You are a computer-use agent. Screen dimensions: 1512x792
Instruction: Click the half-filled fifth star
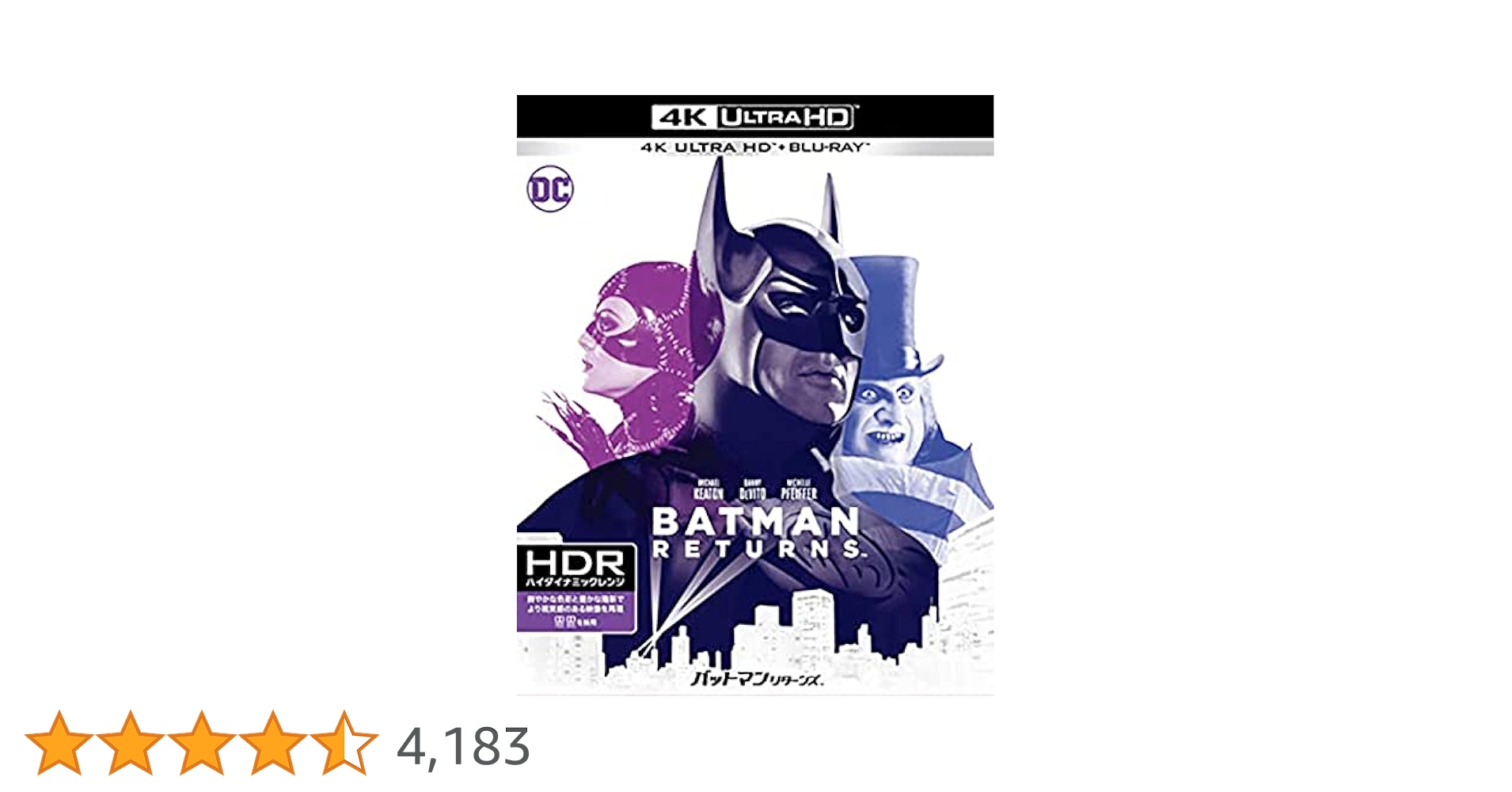click(344, 743)
